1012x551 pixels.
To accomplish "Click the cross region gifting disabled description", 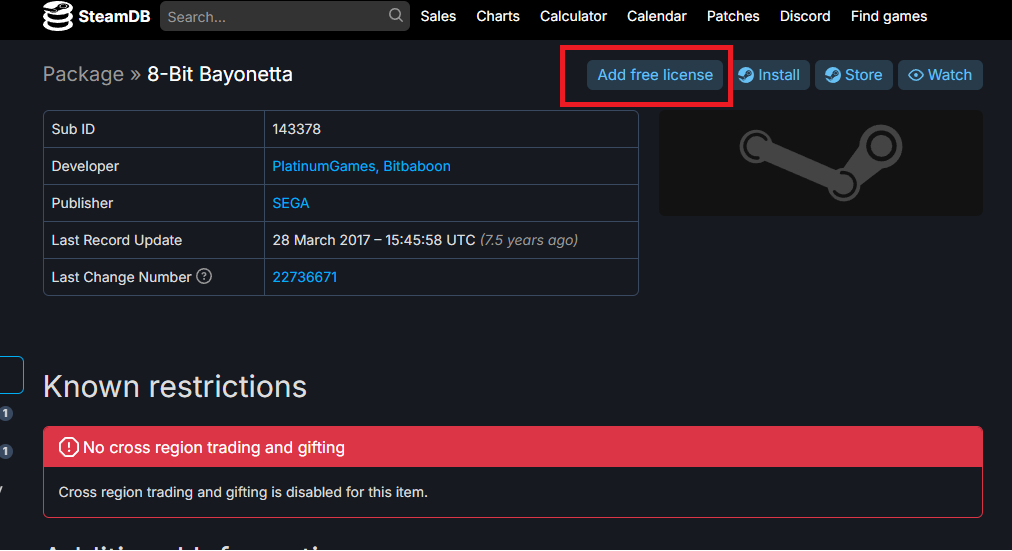I will tap(243, 492).
